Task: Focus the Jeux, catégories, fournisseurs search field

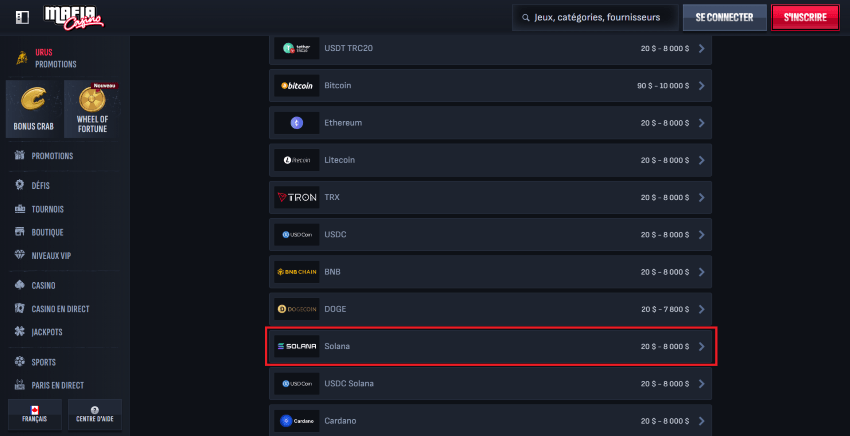Action: click(x=595, y=17)
